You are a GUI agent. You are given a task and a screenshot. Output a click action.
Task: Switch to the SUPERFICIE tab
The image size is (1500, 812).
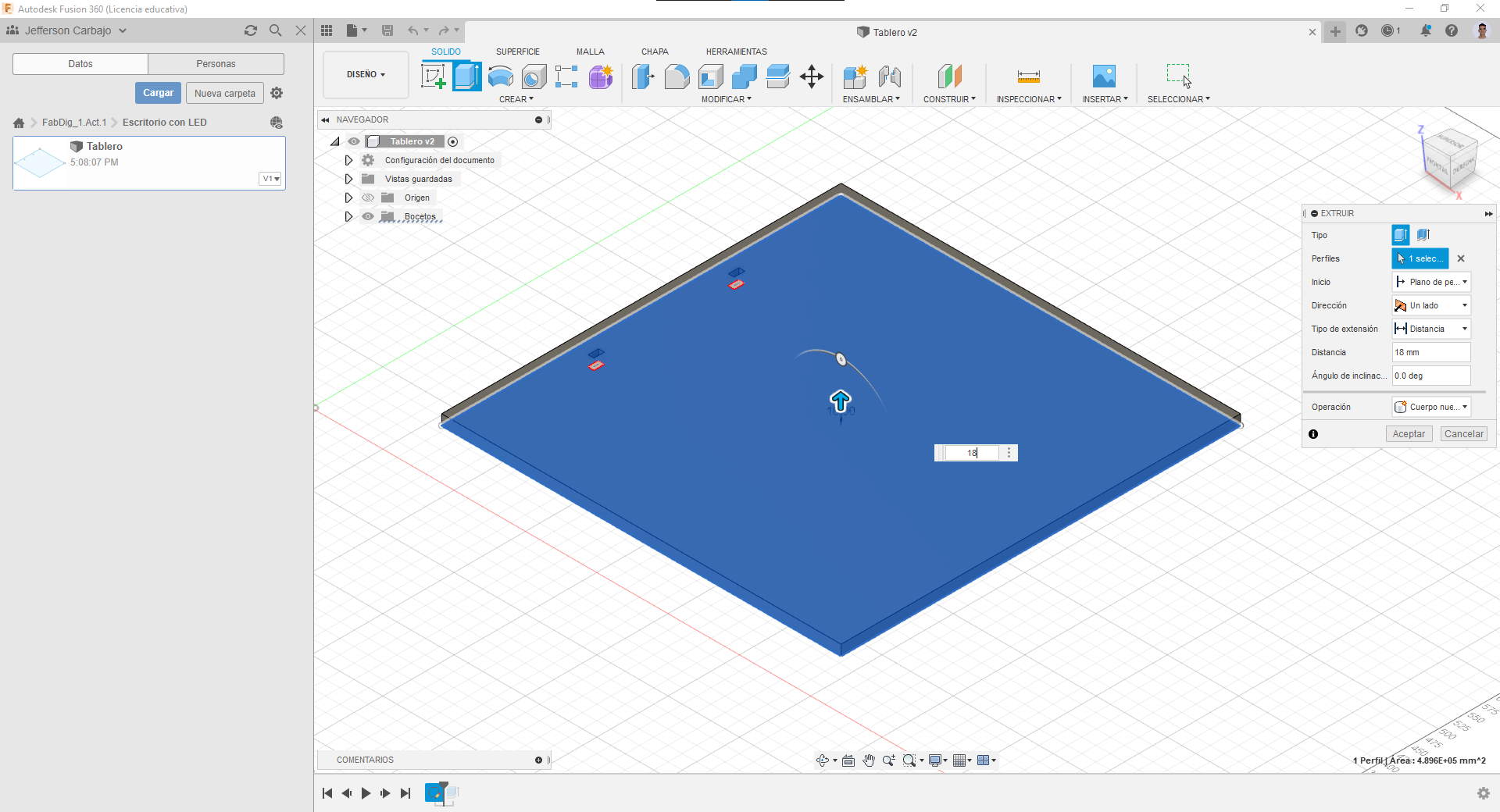click(517, 52)
